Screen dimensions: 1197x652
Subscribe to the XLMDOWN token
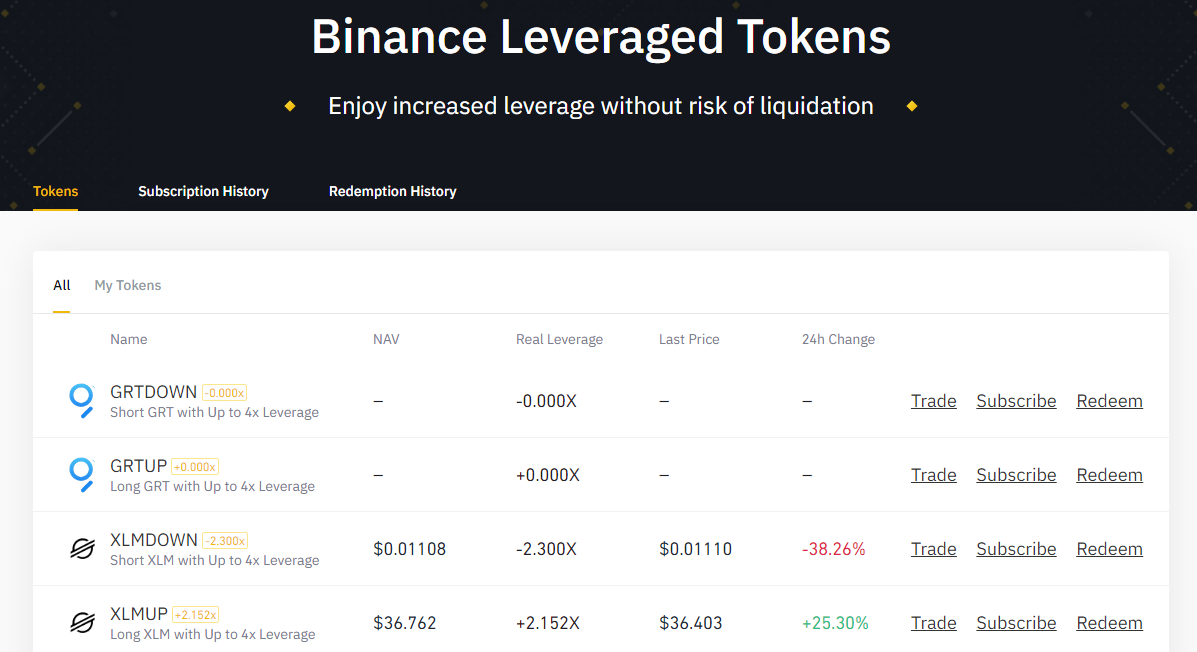pos(1016,549)
